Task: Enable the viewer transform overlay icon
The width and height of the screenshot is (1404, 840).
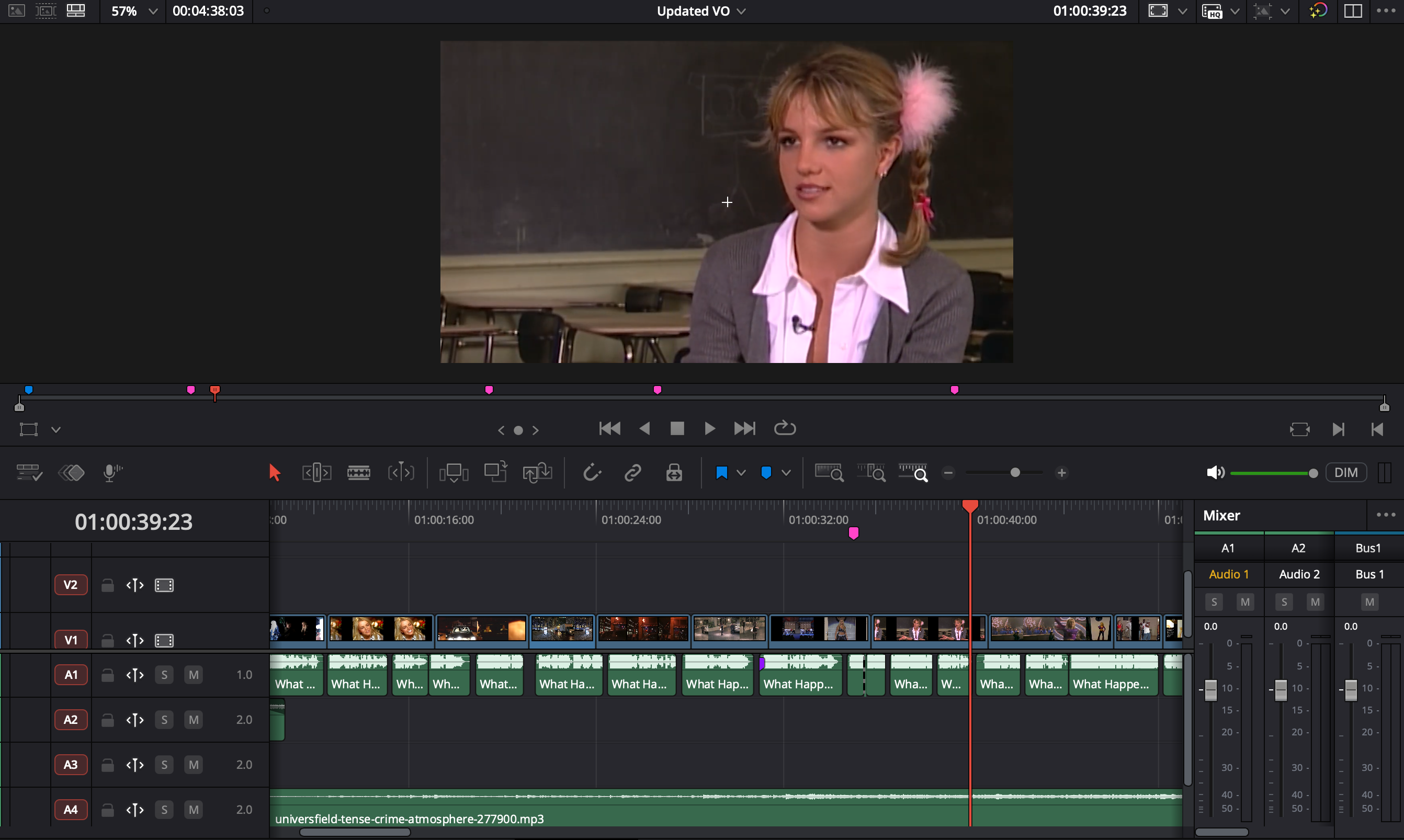Action: (28, 429)
